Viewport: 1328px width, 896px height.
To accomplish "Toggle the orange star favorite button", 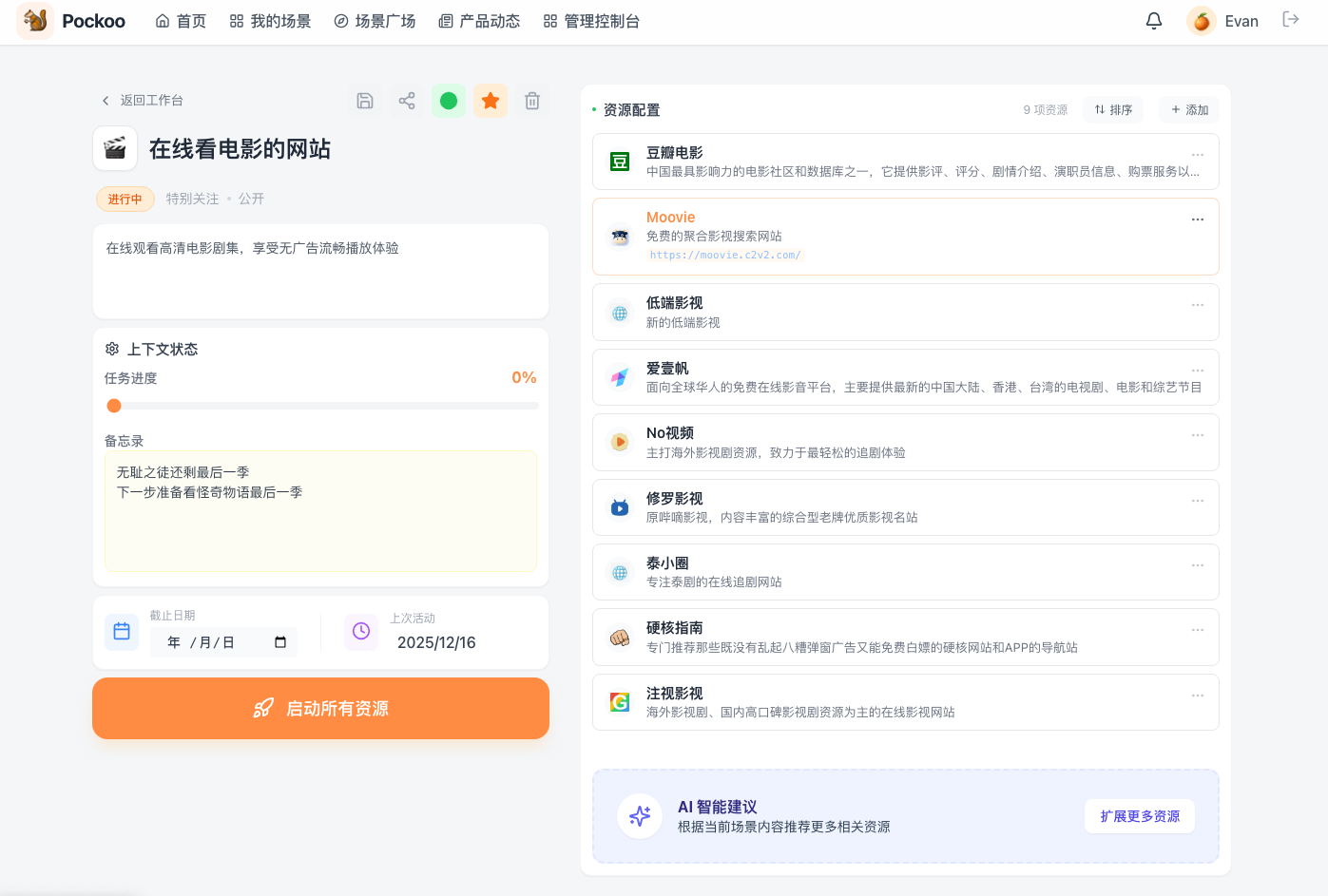I will coord(491,100).
